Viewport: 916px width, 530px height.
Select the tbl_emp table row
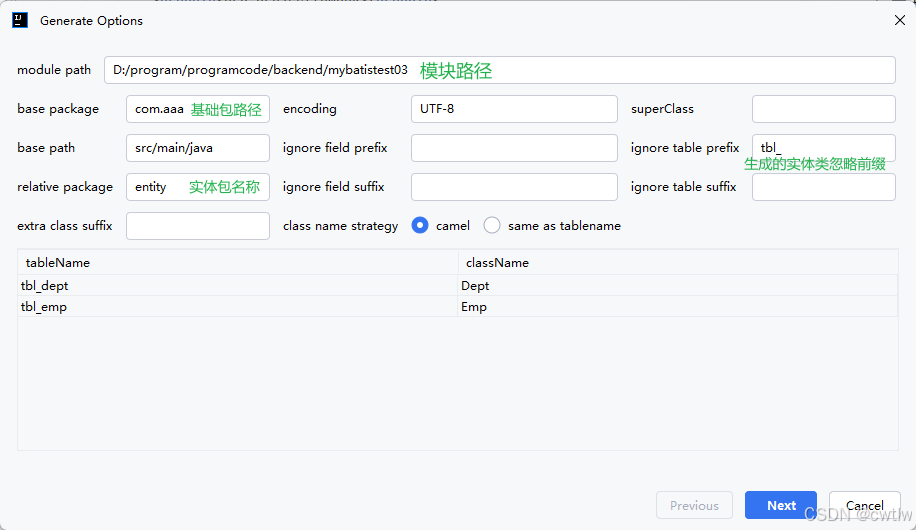457,307
